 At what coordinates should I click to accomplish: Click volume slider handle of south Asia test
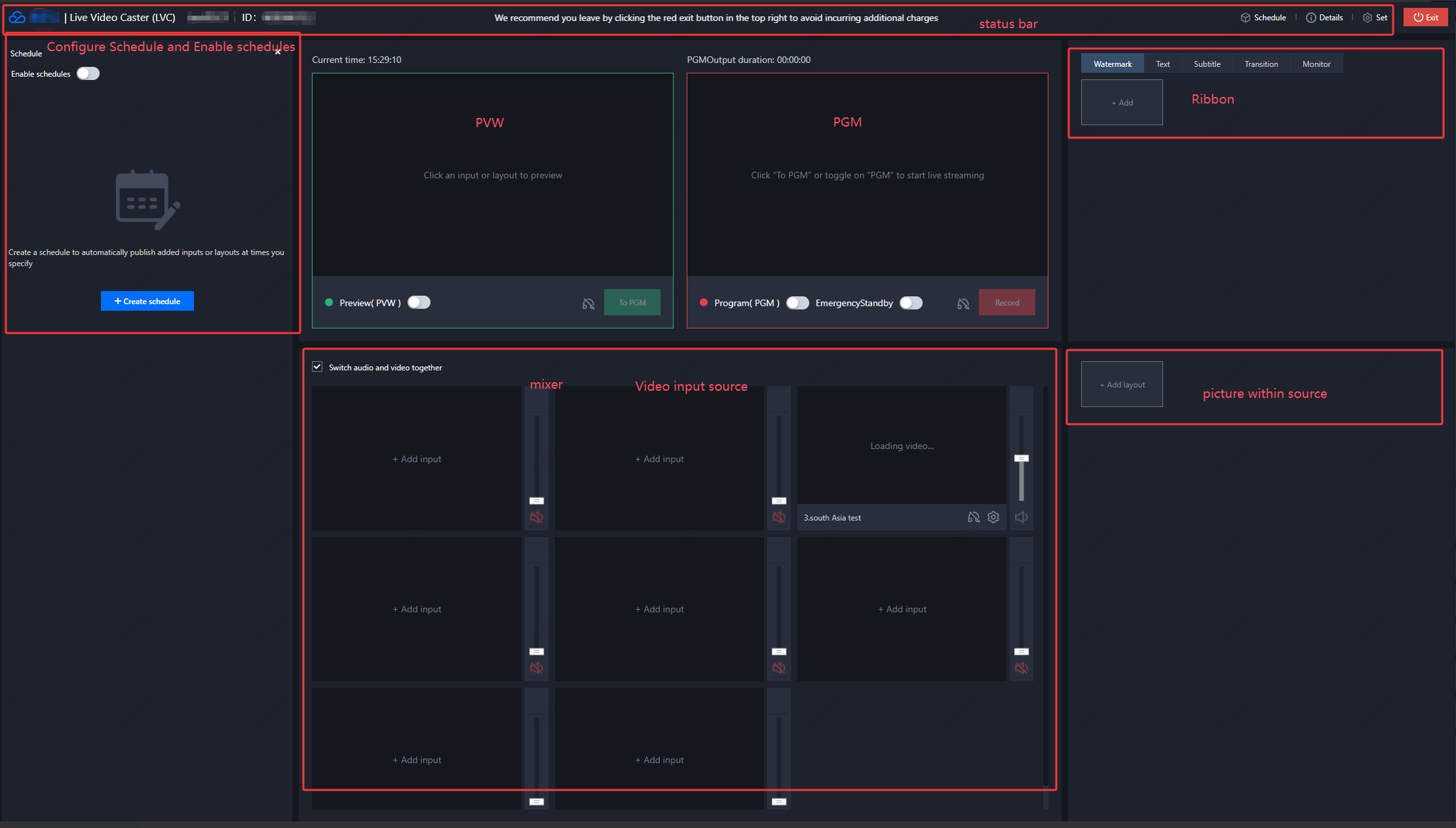coord(1021,458)
